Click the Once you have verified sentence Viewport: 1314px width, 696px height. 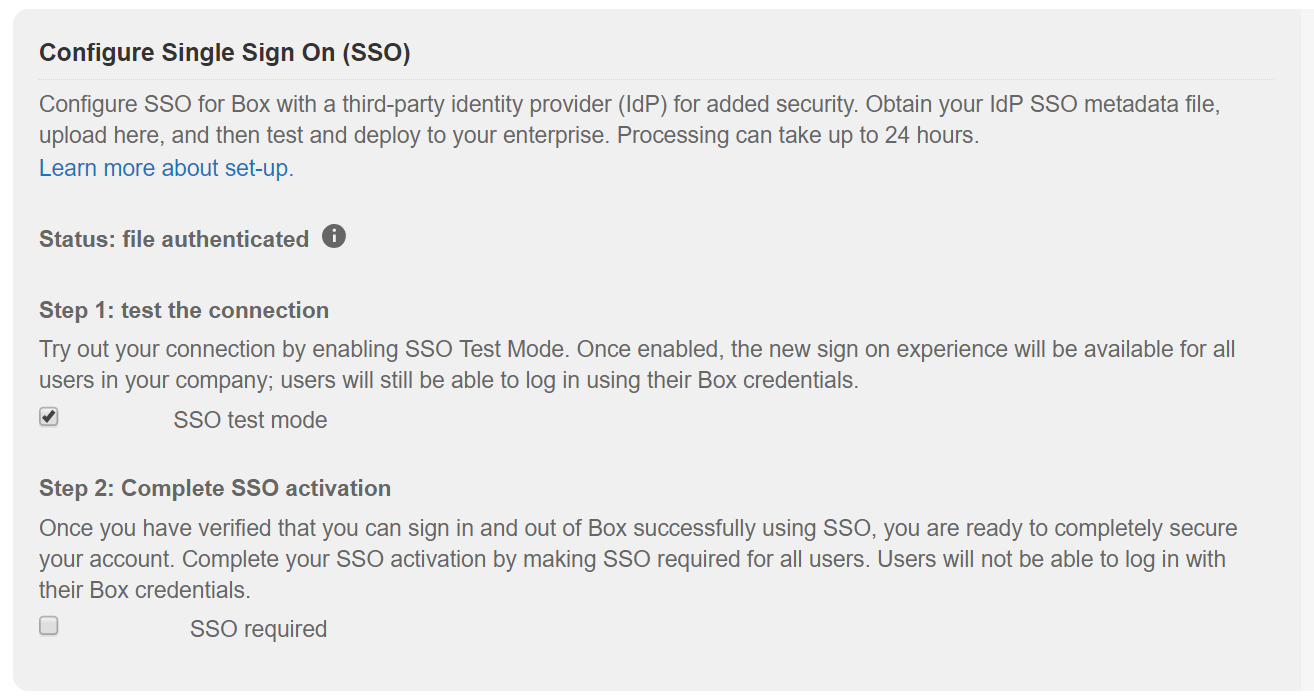400,528
